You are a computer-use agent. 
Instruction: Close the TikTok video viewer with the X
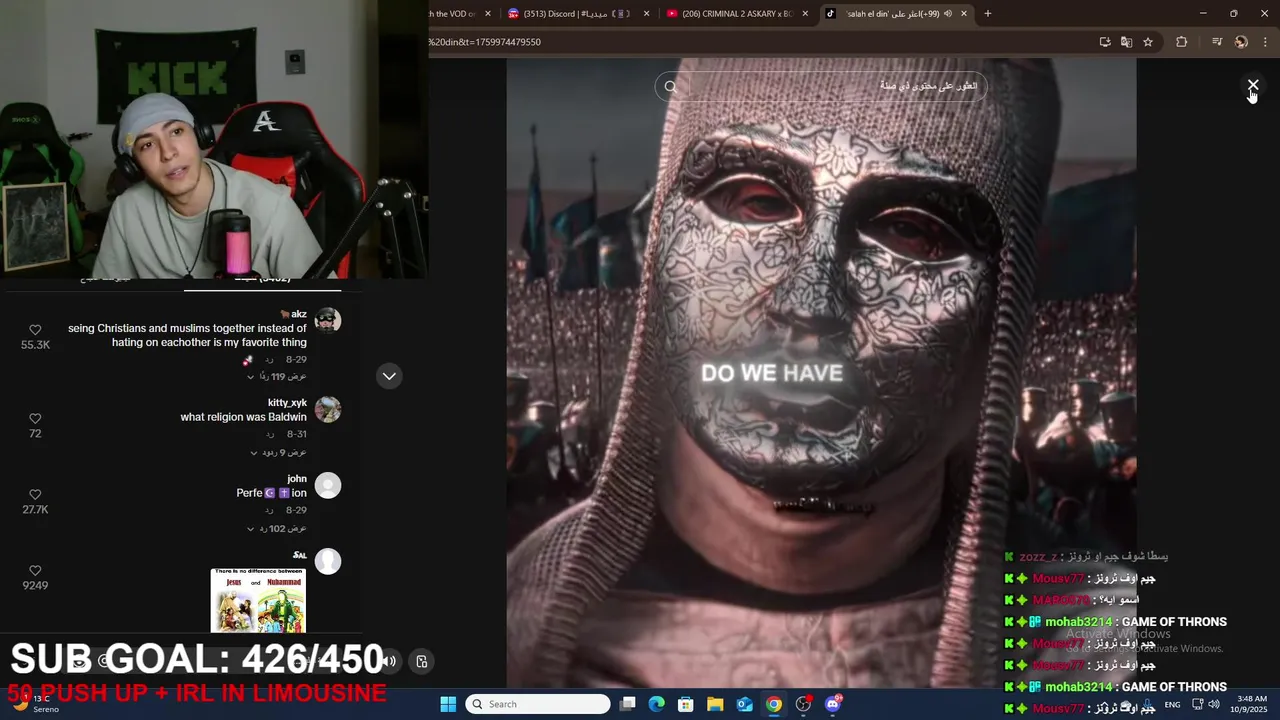[1252, 86]
